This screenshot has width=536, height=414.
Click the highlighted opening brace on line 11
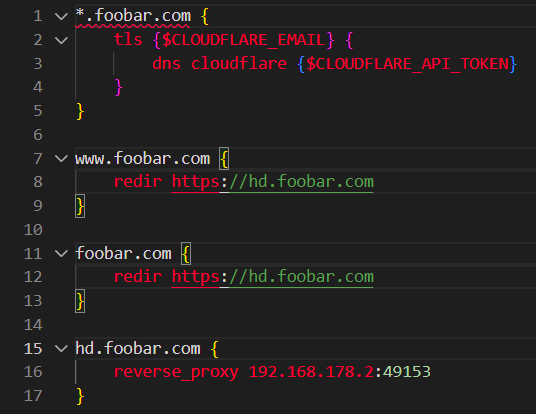(186, 254)
